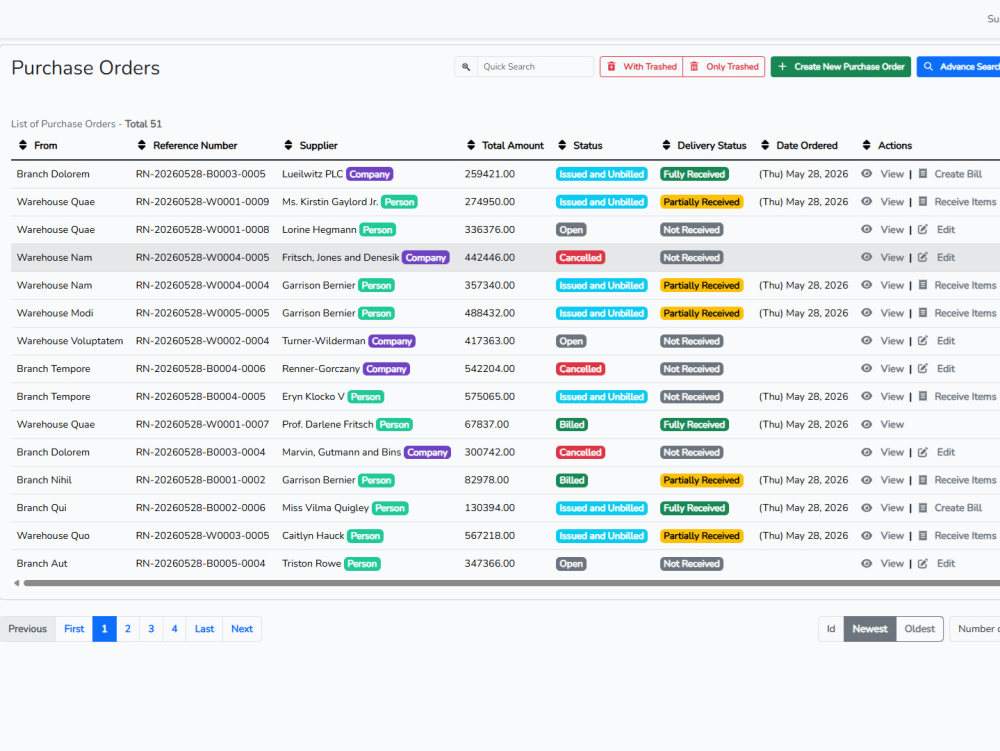This screenshot has width=1000, height=751.
Task: Click bill icon for RN-20260528-B0002-0006
Action: pyautogui.click(x=923, y=508)
